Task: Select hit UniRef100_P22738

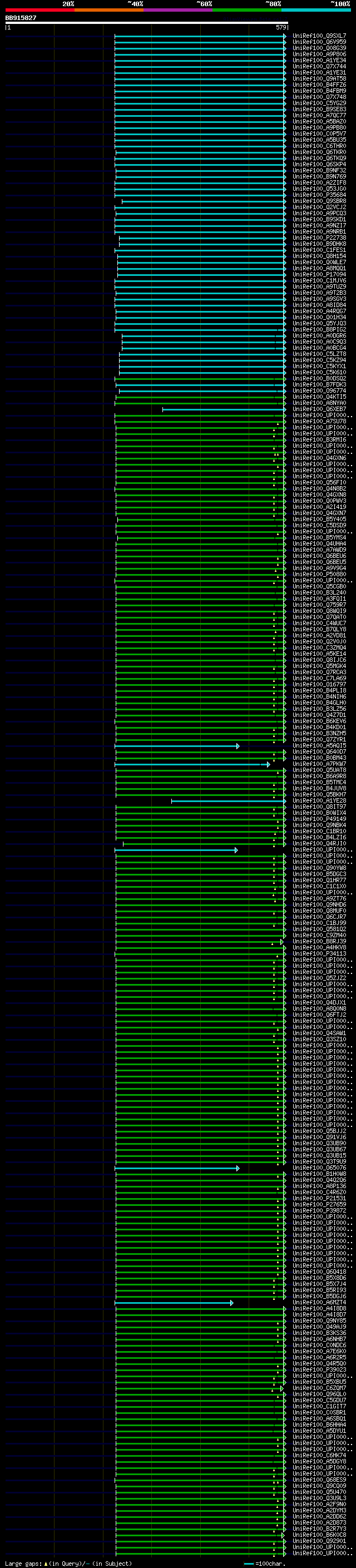Action: click(x=319, y=238)
